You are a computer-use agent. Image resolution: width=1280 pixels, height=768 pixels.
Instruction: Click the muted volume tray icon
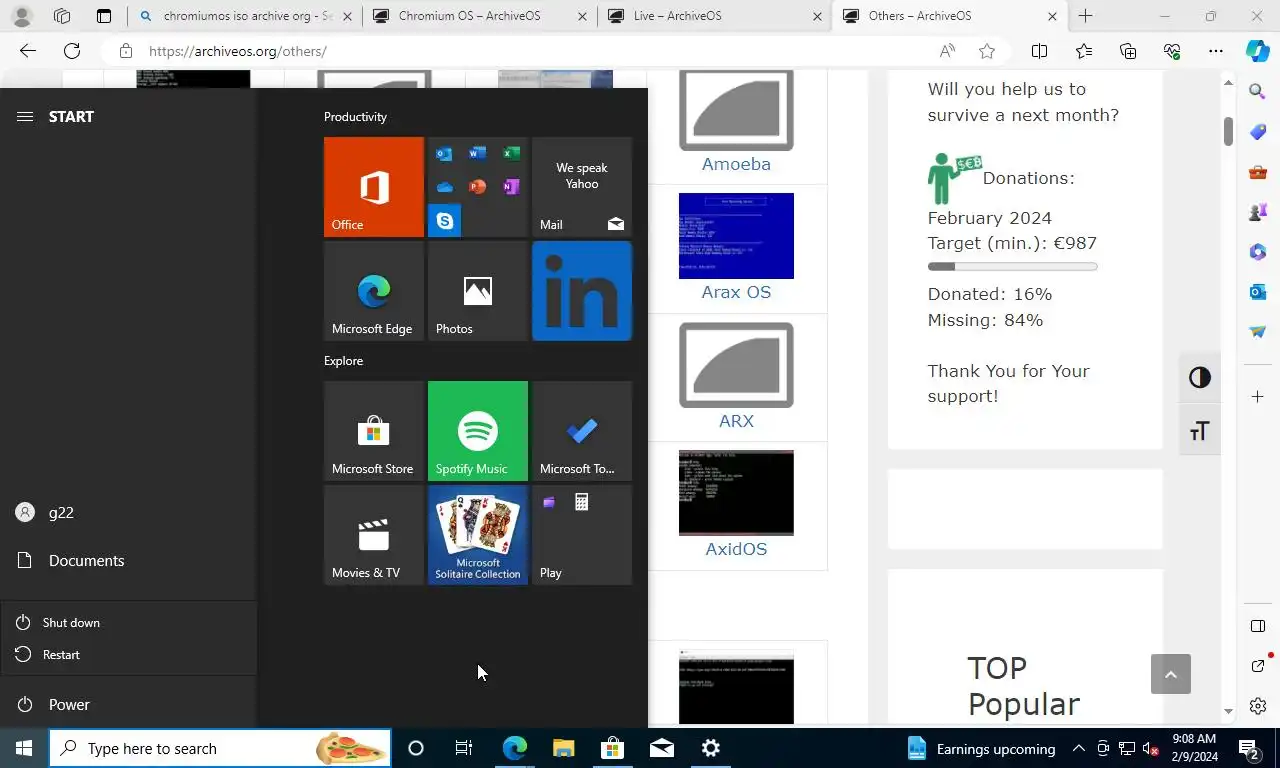pos(1151,748)
